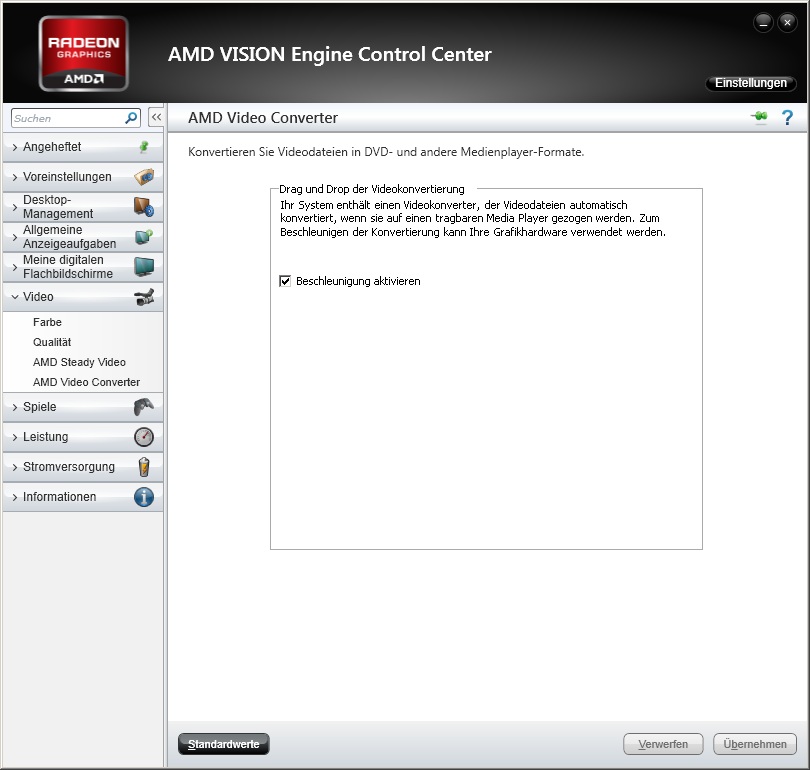Click the Voreinstellungen box icon
The width and height of the screenshot is (810, 770).
coord(144,177)
